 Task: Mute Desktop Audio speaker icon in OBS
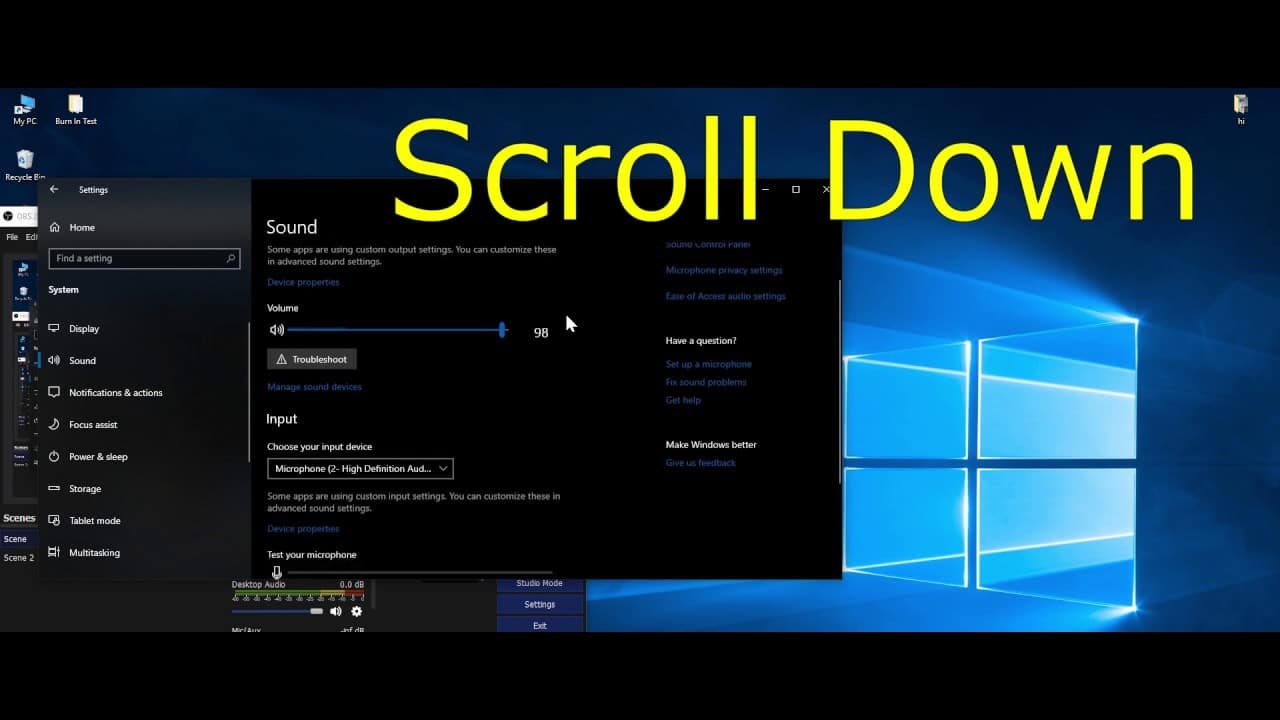[x=336, y=611]
